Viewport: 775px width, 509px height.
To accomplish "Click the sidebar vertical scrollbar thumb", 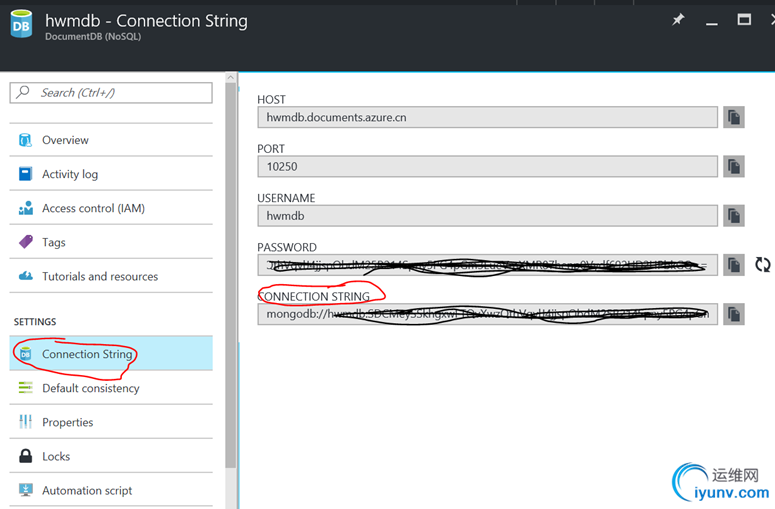I will click(230, 275).
